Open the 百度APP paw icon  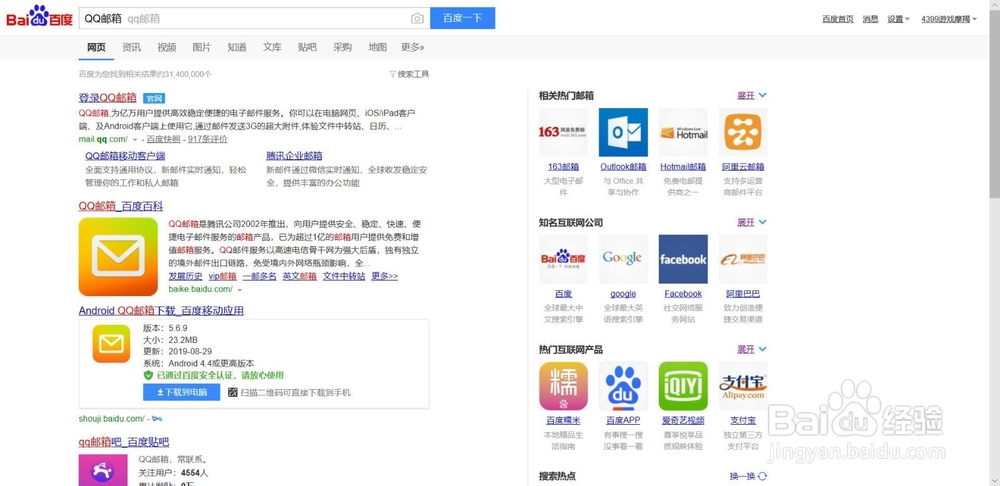623,386
